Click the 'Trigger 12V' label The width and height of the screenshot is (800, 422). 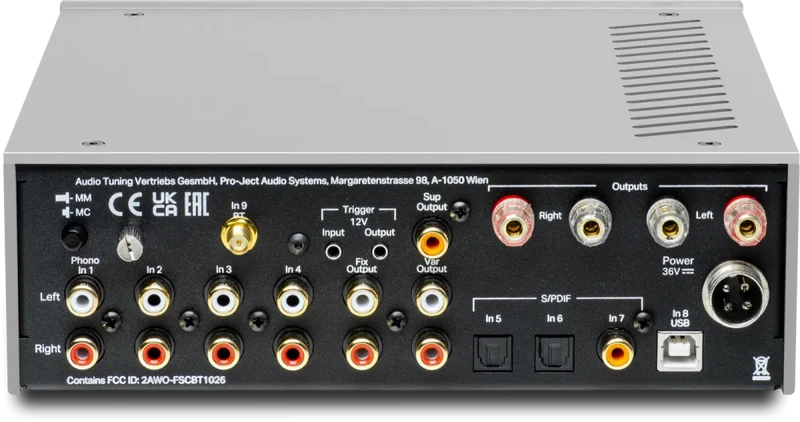[358, 215]
